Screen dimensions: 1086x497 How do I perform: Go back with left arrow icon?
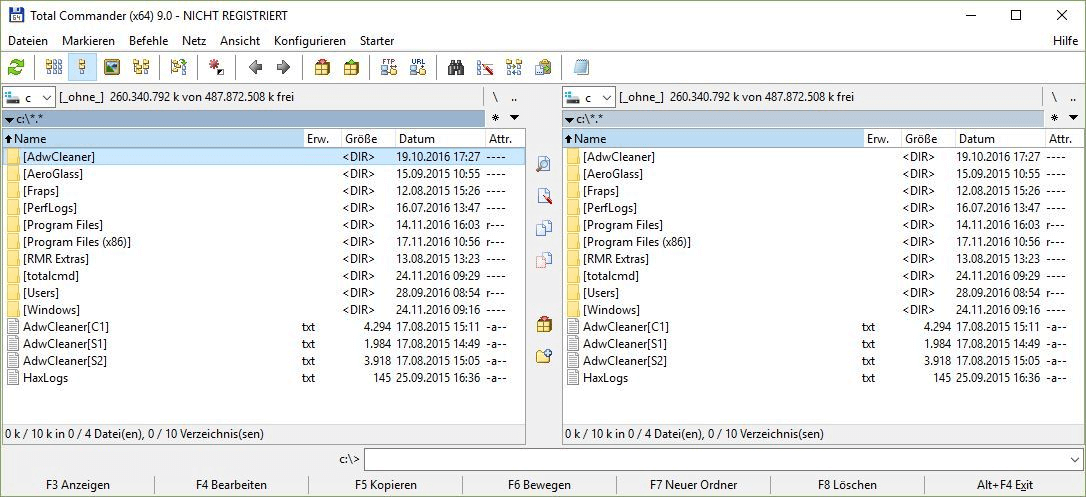pyautogui.click(x=255, y=67)
